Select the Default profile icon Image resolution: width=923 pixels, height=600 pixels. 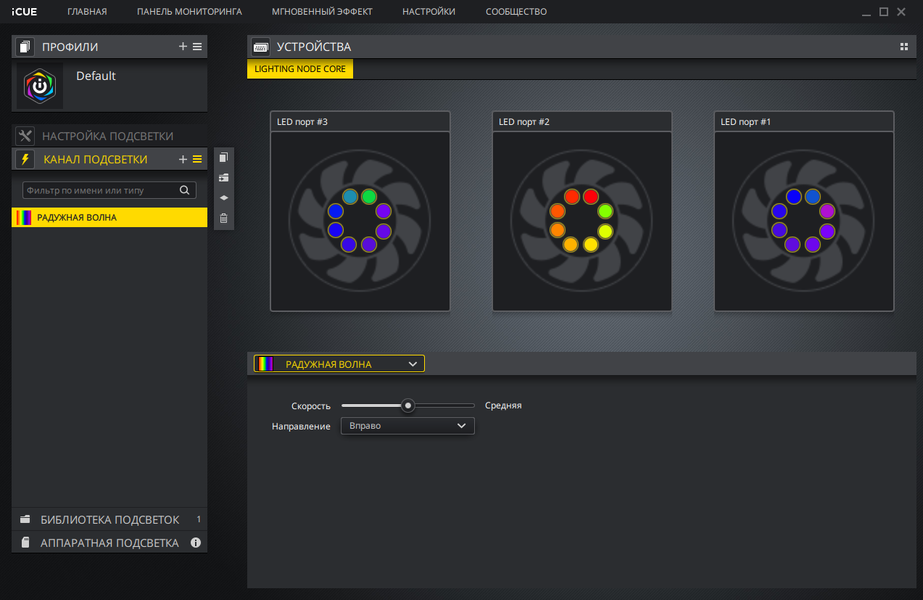pyautogui.click(x=39, y=86)
